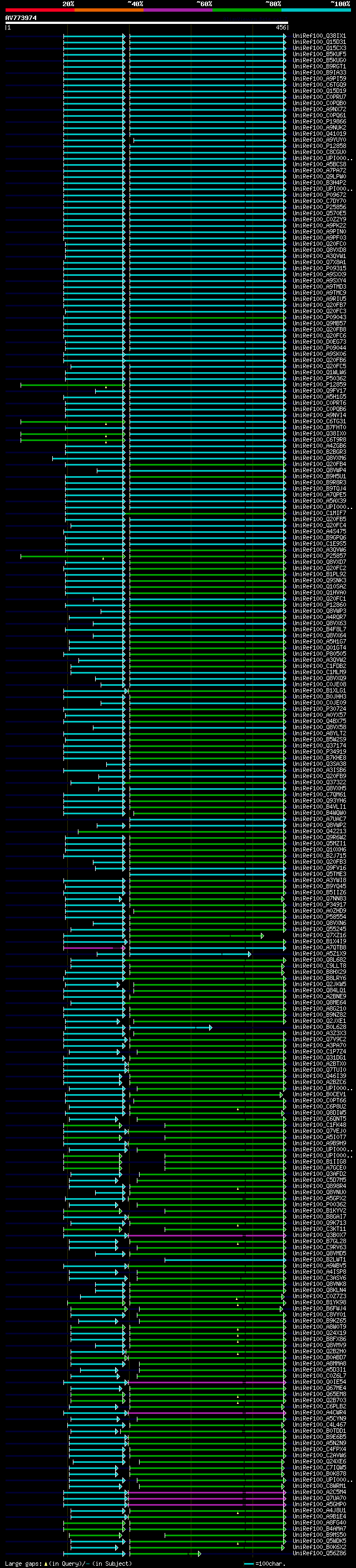
Task: Open hit UniRef100_A3Z3X3
Action: click(319, 1033)
